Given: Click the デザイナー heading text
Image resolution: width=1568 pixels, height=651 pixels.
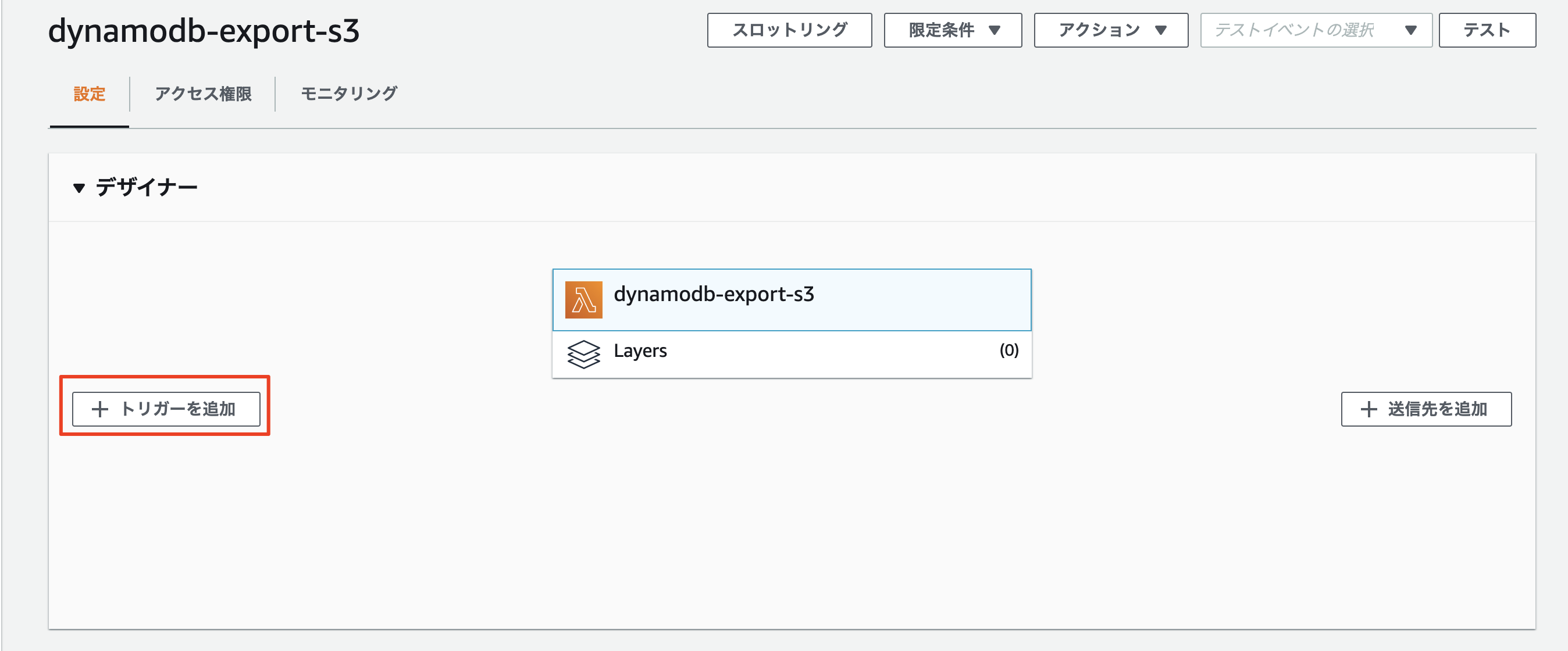Looking at the screenshot, I should (x=147, y=187).
